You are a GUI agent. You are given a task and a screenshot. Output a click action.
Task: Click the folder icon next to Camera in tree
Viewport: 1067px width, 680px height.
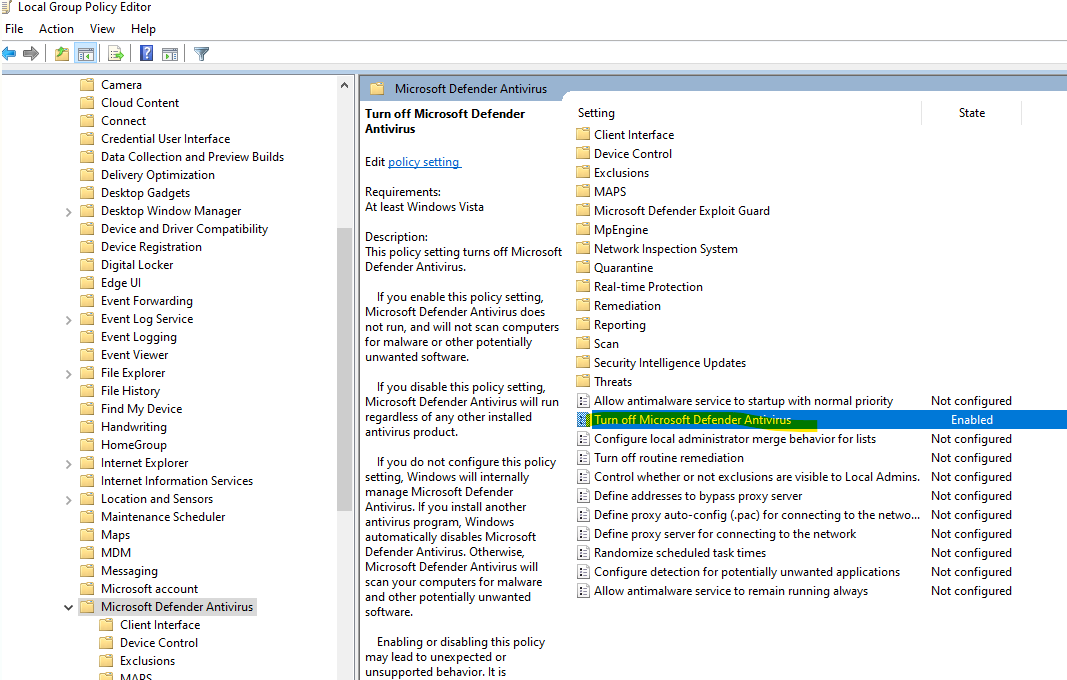point(87,84)
